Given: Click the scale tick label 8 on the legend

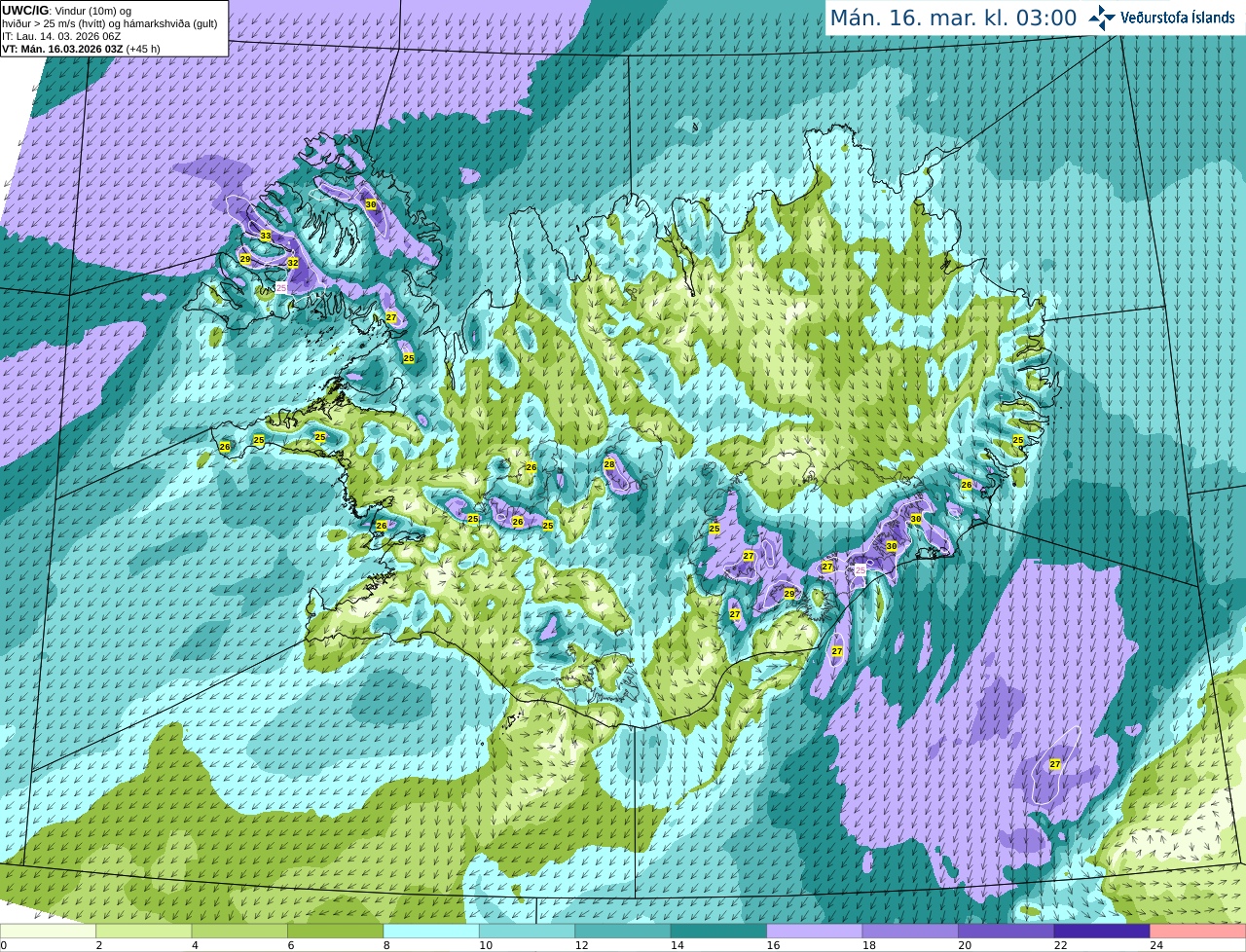Looking at the screenshot, I should tap(386, 945).
